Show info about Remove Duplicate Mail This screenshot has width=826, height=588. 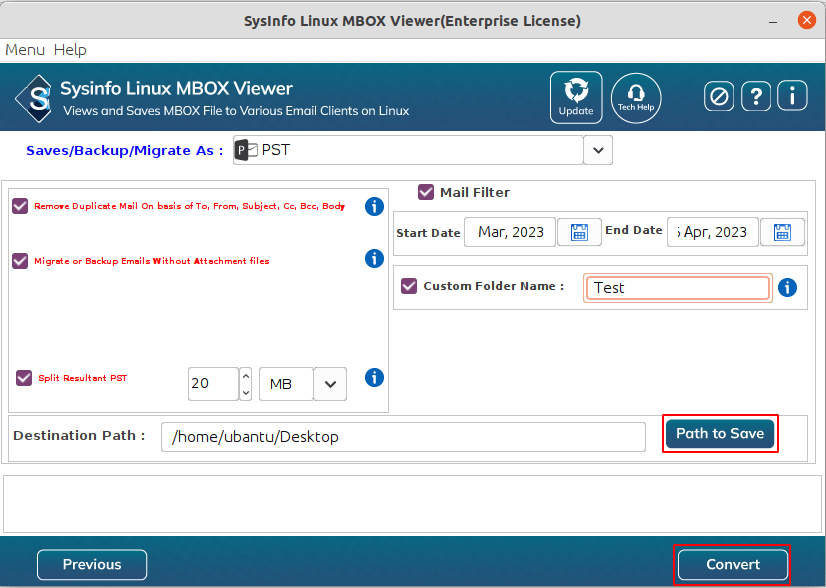[x=374, y=207]
